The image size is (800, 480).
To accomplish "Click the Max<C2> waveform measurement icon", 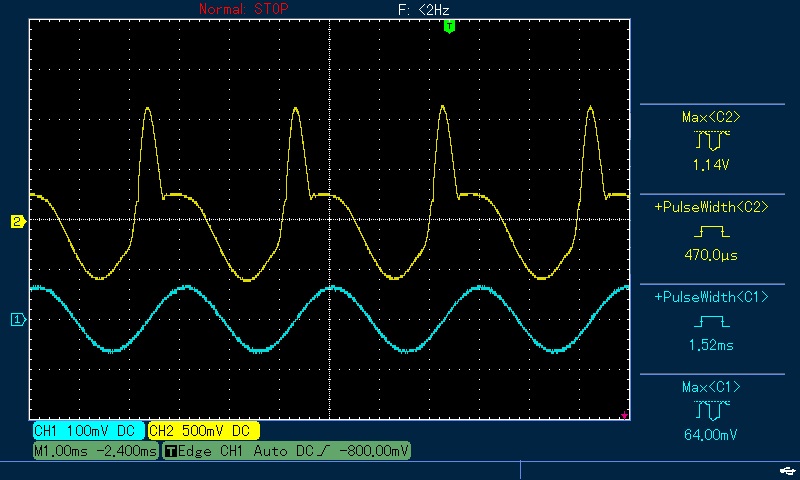I will tap(712, 140).
